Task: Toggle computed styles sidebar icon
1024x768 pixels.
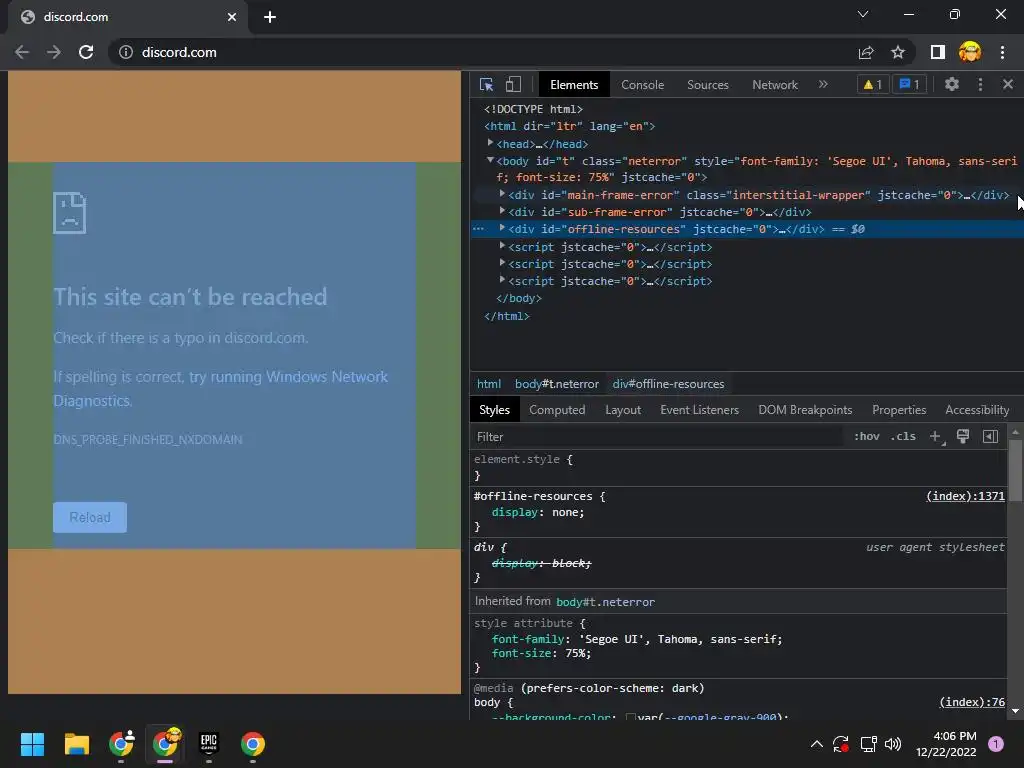Action: [x=990, y=436]
